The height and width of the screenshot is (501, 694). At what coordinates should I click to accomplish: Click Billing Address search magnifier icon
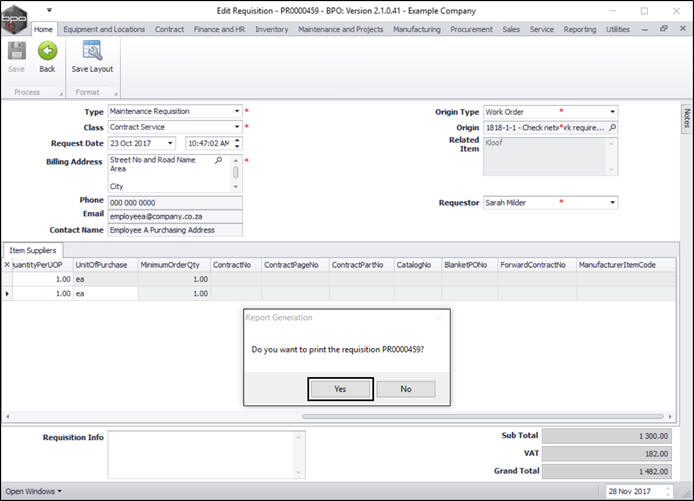click(218, 160)
